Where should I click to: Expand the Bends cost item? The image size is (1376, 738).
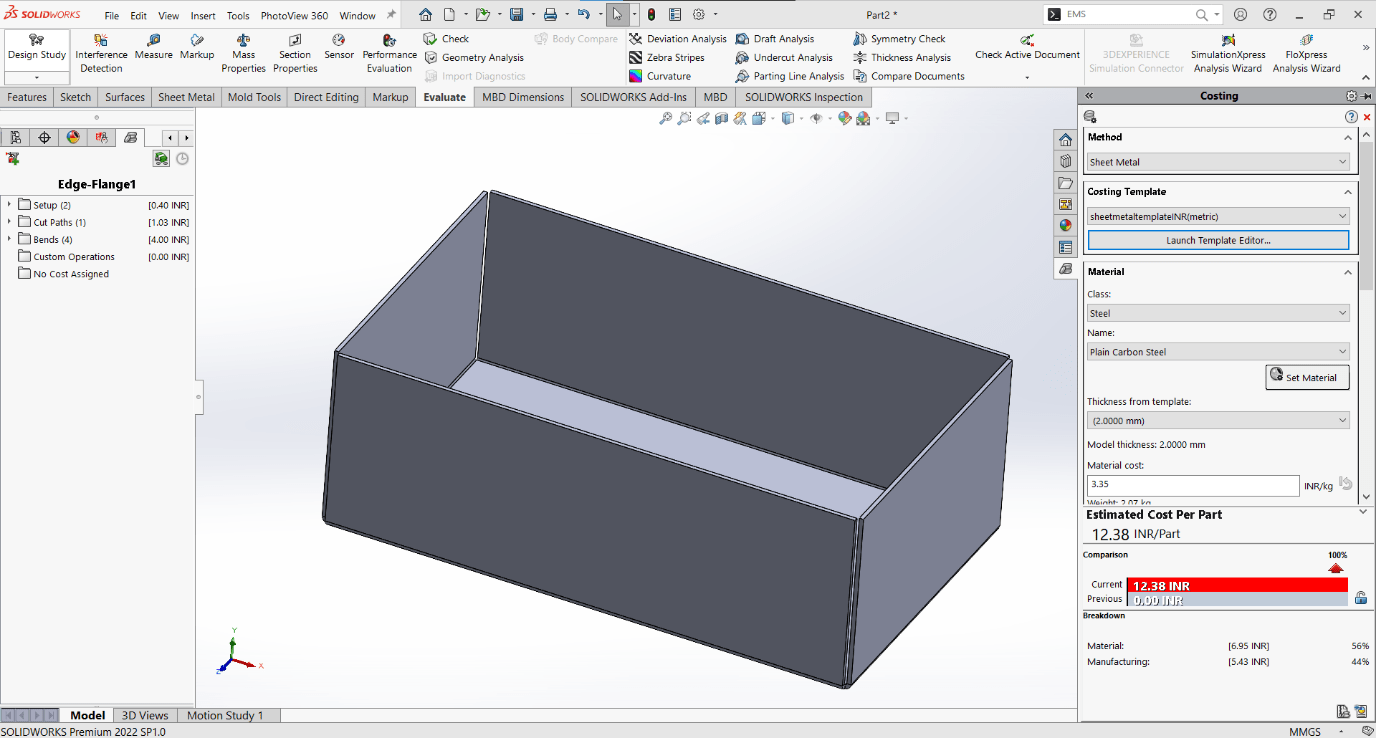9,239
